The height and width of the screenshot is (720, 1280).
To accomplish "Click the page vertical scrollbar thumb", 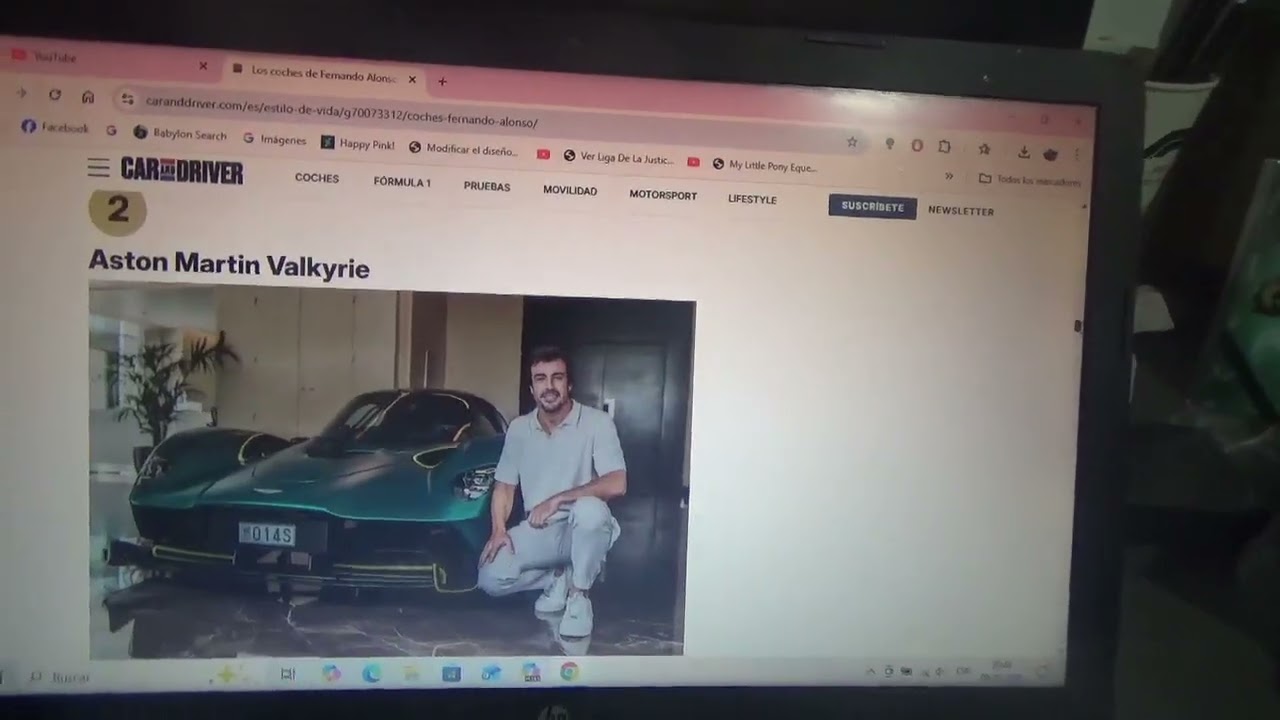I will point(1077,326).
